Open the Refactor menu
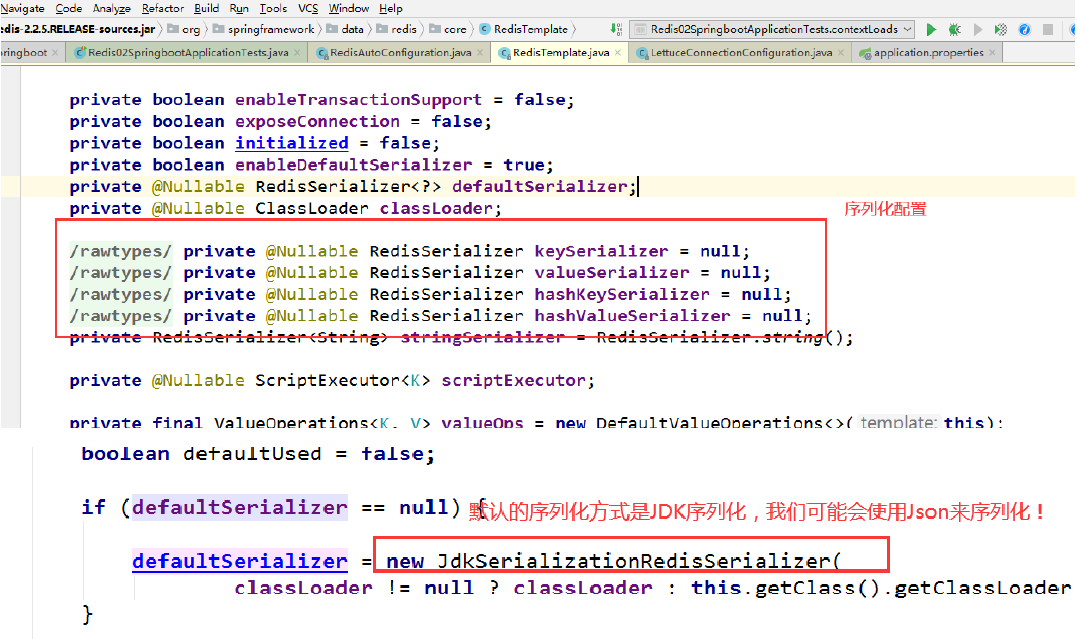The width and height of the screenshot is (1077, 639). (163, 8)
